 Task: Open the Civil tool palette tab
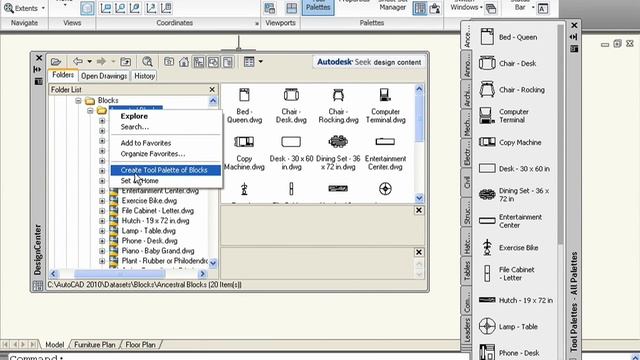(467, 182)
